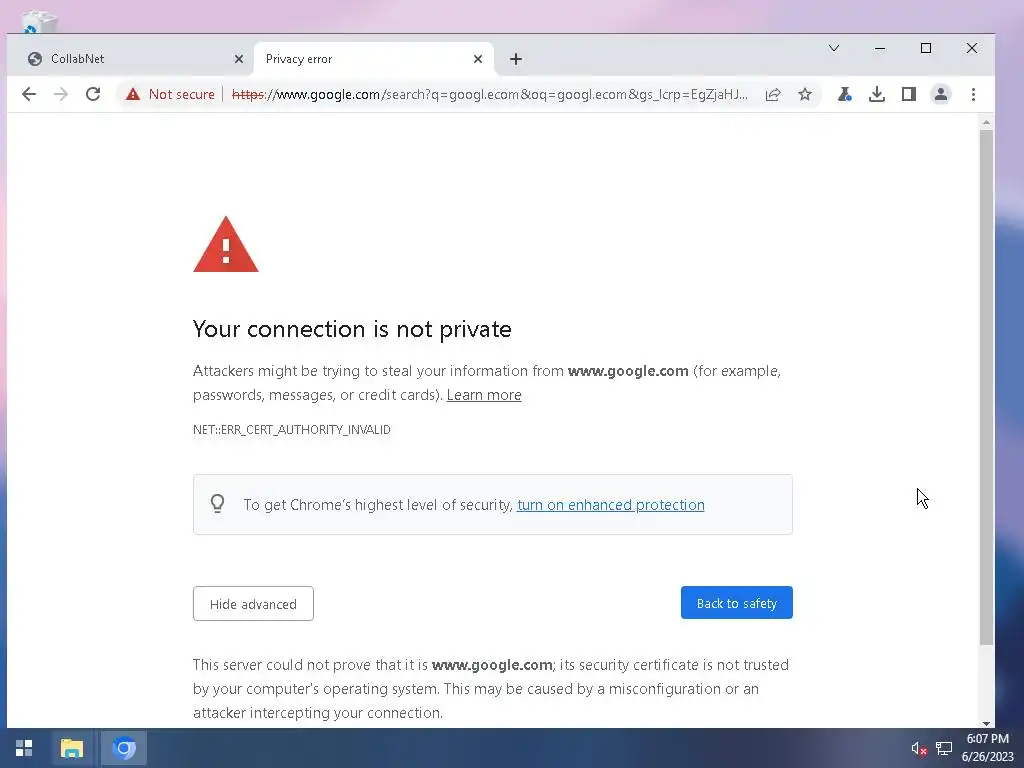Click the Not secure warning indicator
Screen dimensions: 1024x768
170,94
